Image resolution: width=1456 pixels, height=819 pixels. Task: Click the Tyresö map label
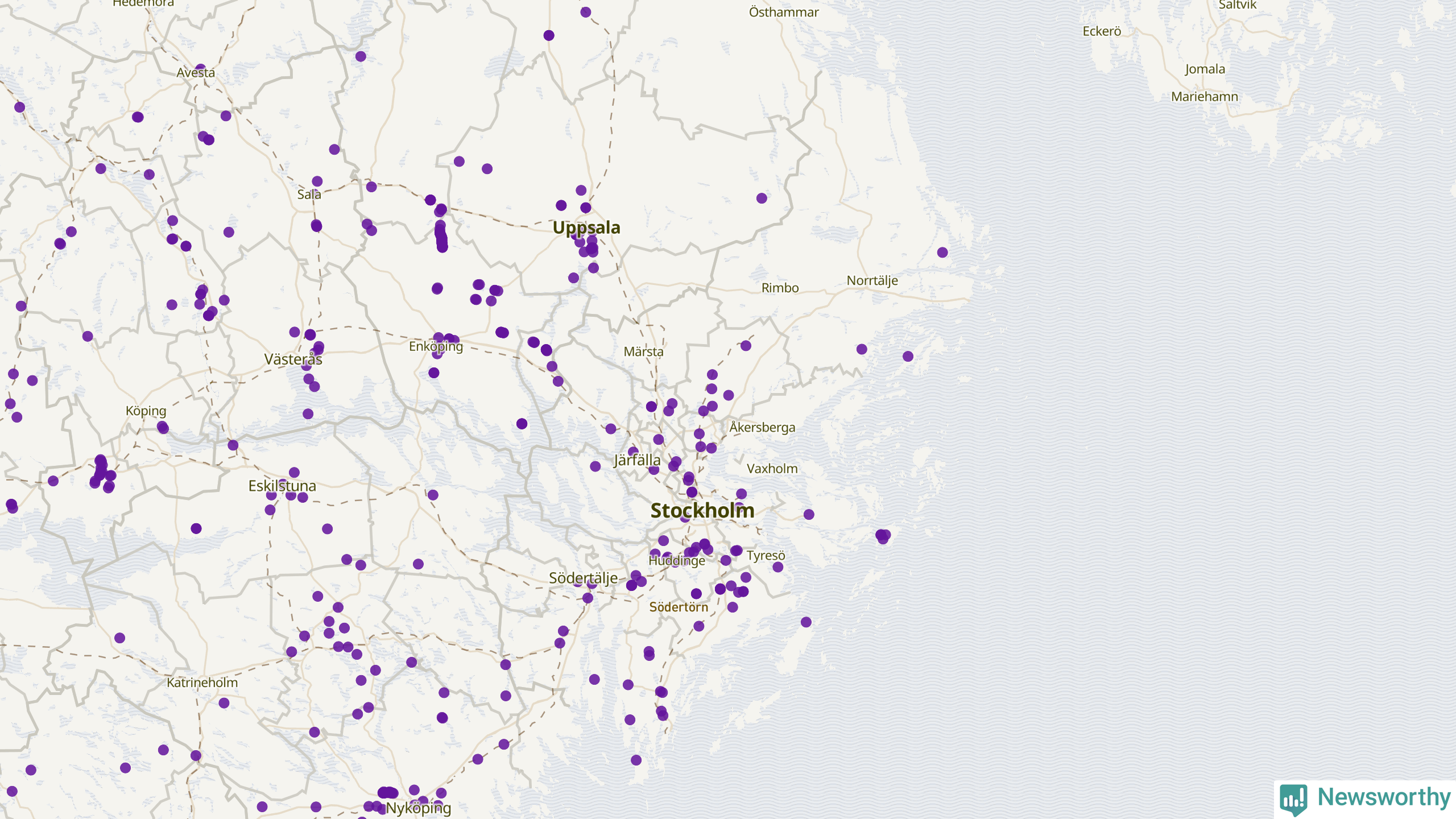[766, 556]
